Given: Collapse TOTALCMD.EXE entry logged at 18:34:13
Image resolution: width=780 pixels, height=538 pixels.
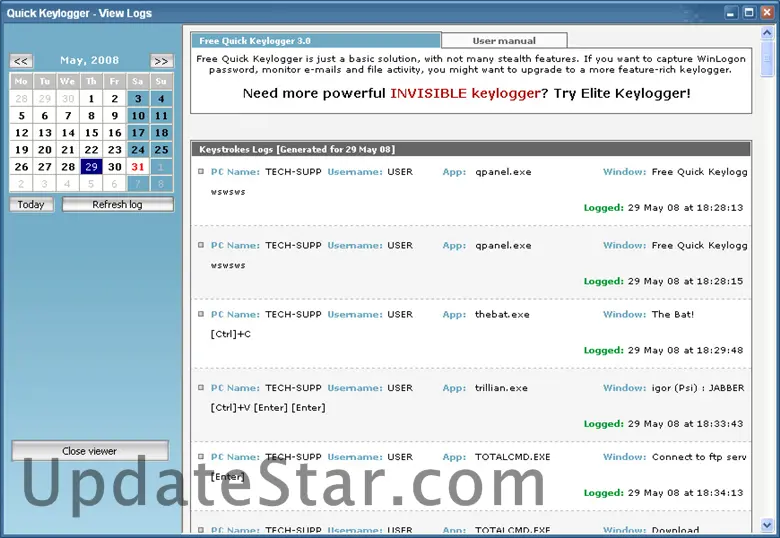Looking at the screenshot, I should pyautogui.click(x=201, y=456).
